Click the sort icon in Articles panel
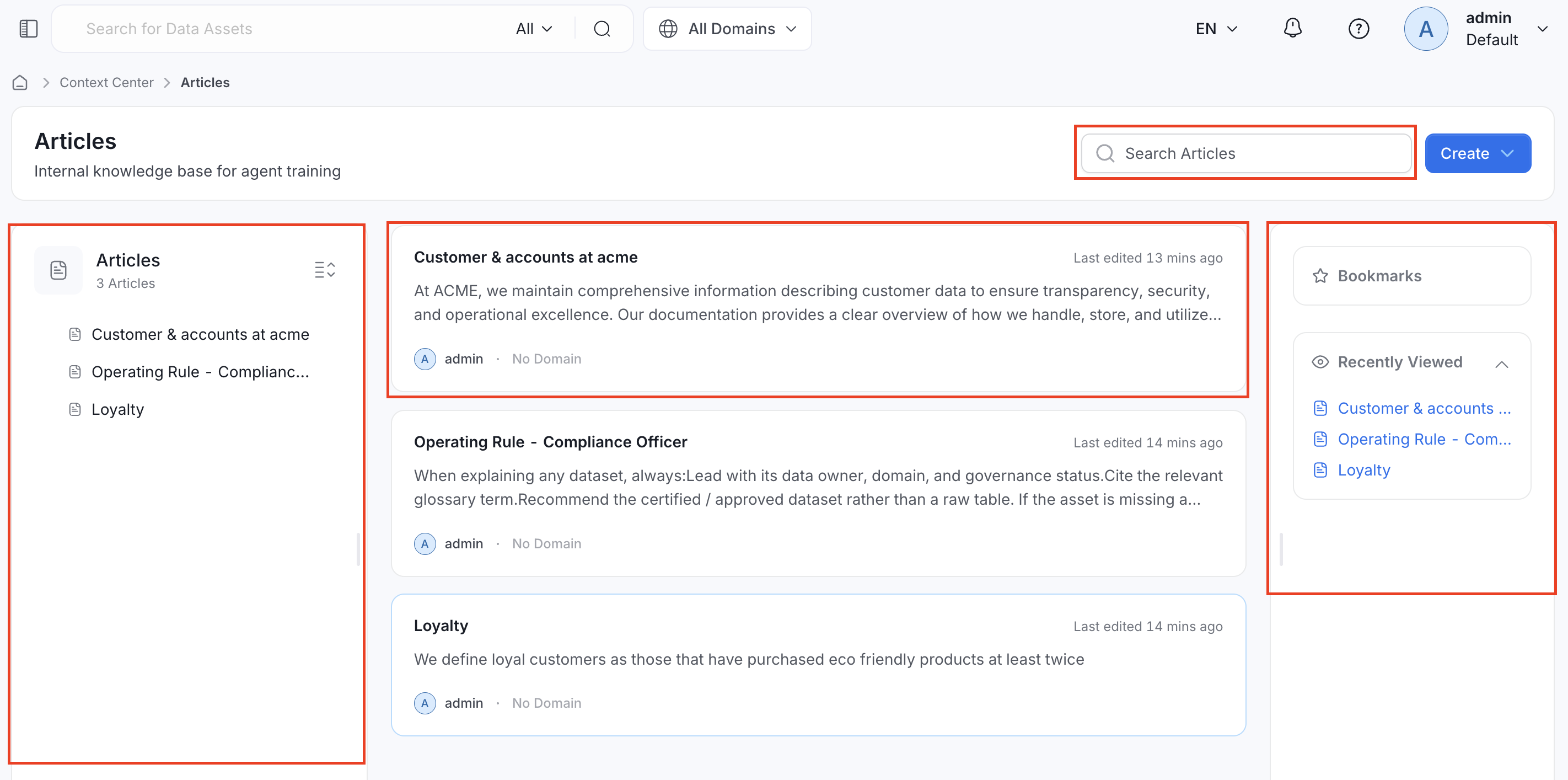 pos(325,270)
